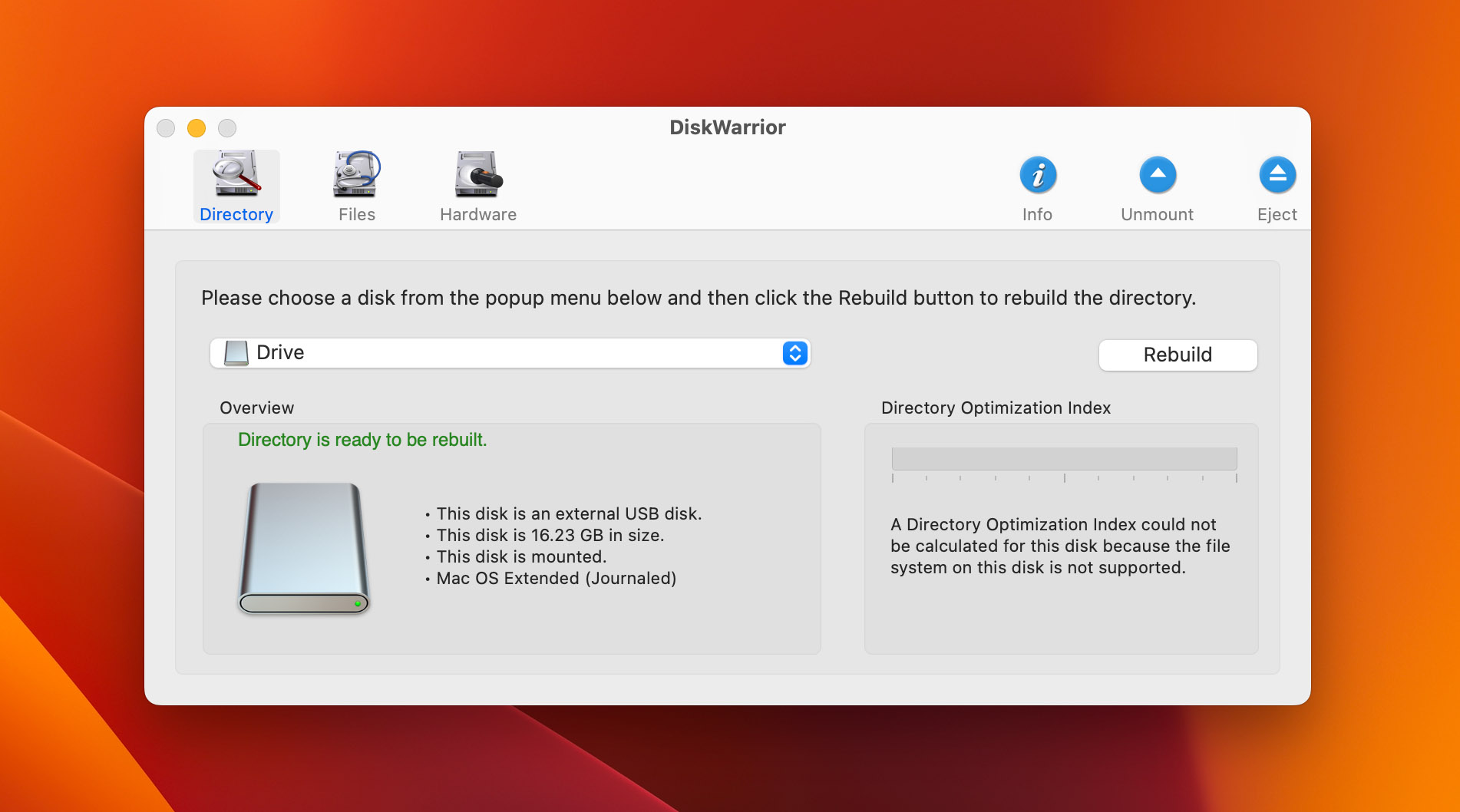Click the Unmount label in toolbar
Viewport: 1460px width, 812px height.
(x=1157, y=215)
